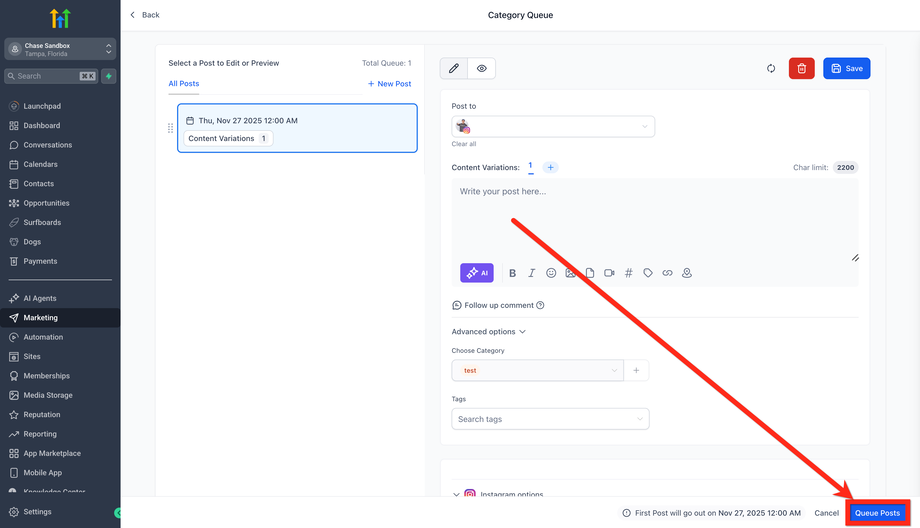Collapse the Advanced options section

coord(489,332)
